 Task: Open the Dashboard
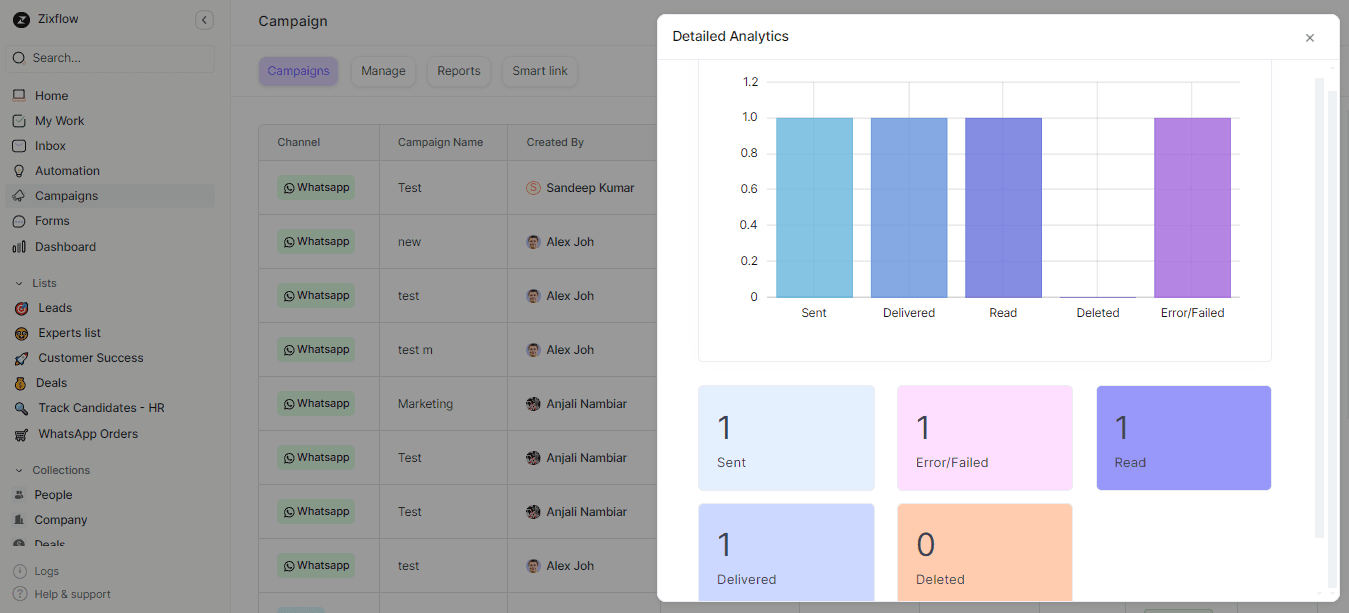click(67, 246)
